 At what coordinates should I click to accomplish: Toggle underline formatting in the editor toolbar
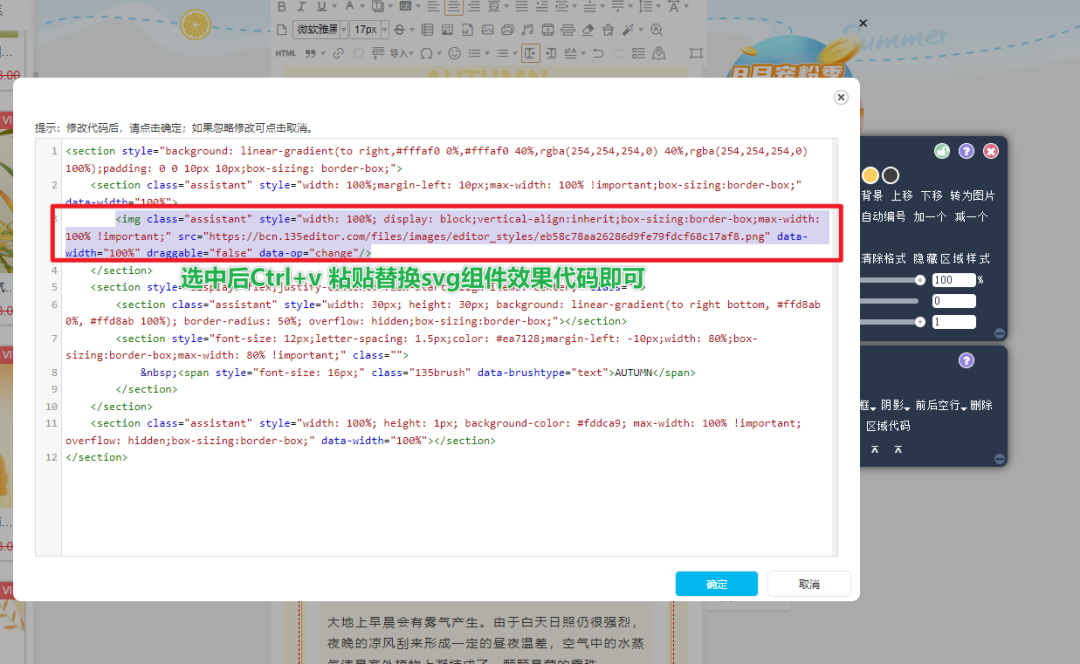coord(321,6)
